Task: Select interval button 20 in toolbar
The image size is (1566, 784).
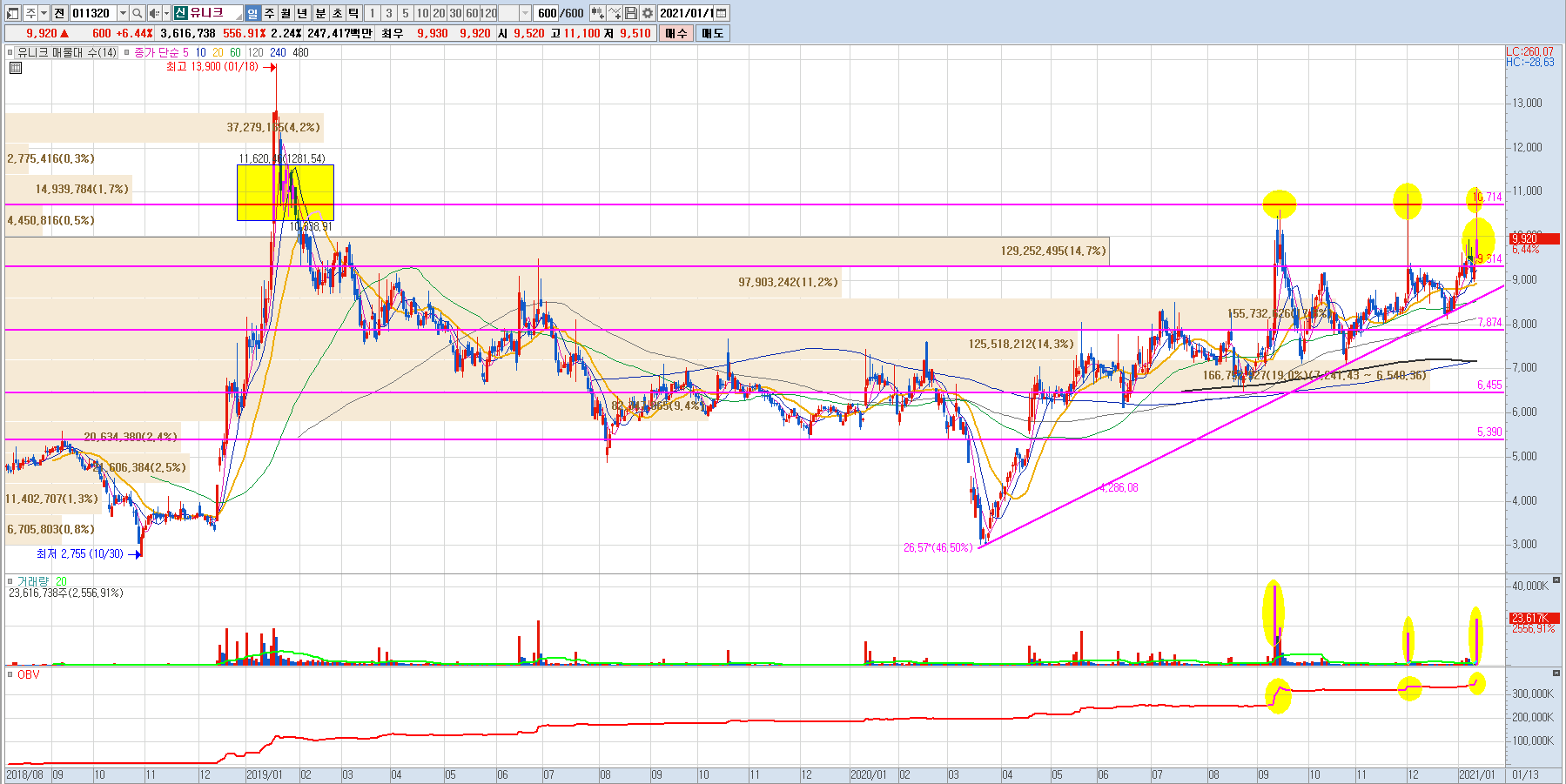Action: tap(439, 13)
